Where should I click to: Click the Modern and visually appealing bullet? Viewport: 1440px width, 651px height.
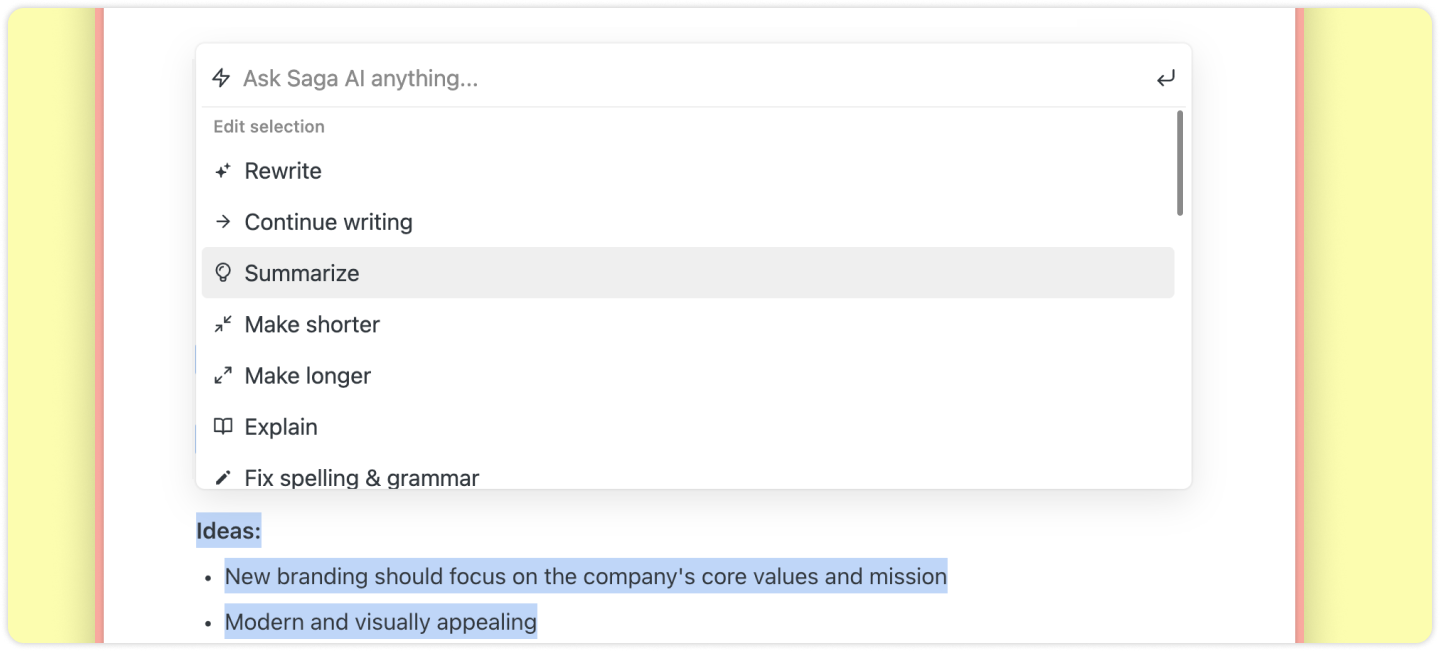click(380, 622)
